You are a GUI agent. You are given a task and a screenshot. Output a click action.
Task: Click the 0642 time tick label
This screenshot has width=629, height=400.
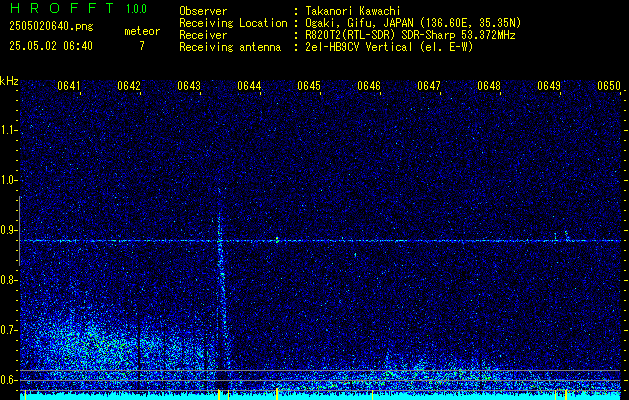pyautogui.click(x=129, y=86)
